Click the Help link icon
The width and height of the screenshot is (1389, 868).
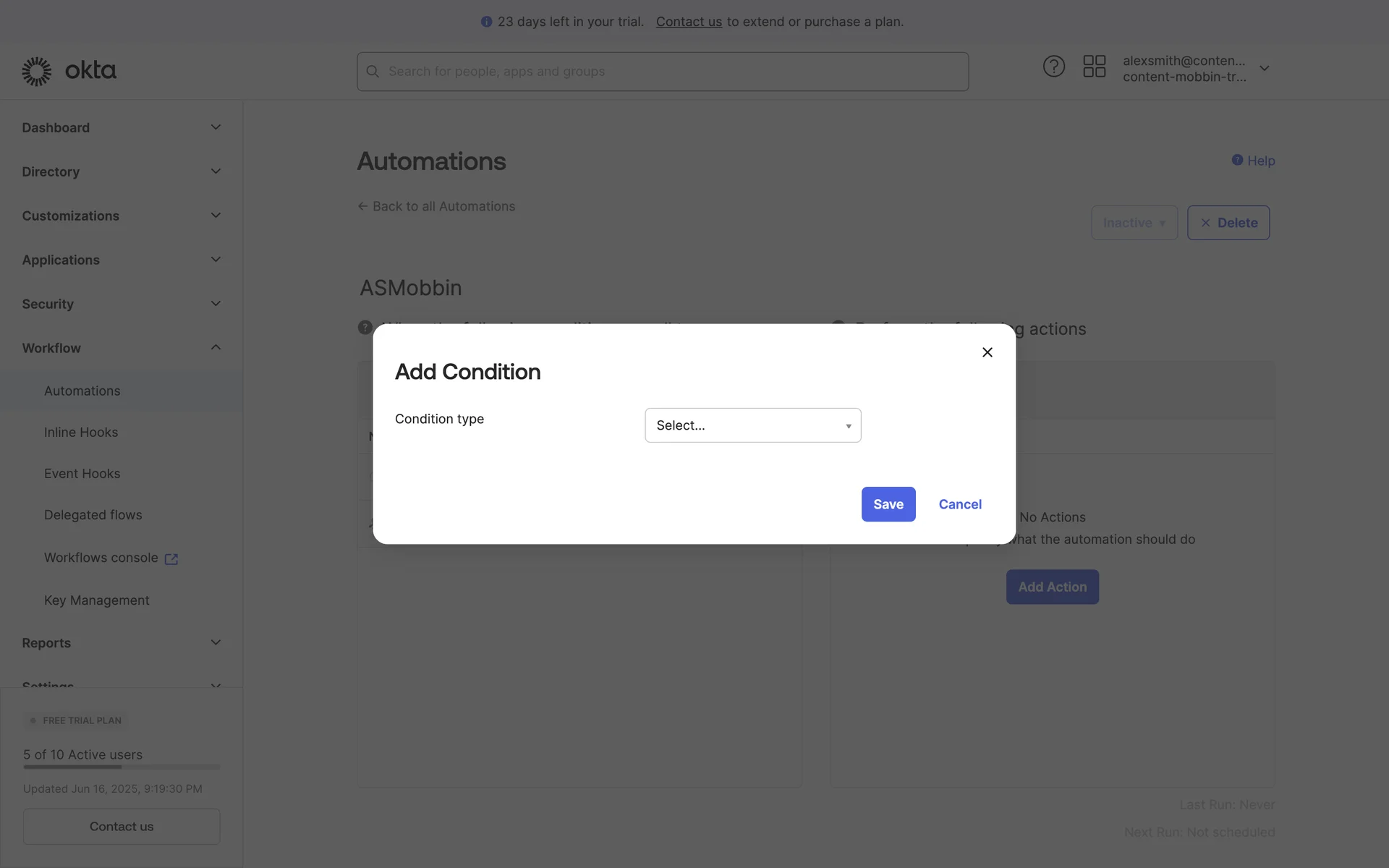(x=1237, y=160)
